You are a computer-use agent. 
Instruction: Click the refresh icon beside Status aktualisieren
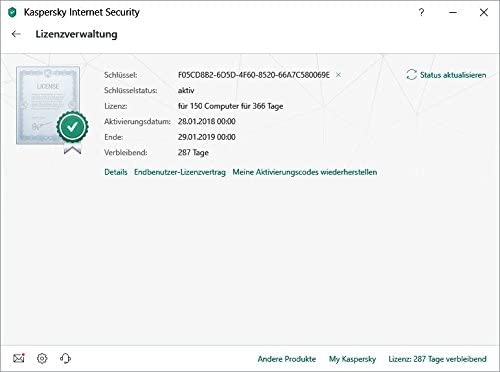click(411, 75)
